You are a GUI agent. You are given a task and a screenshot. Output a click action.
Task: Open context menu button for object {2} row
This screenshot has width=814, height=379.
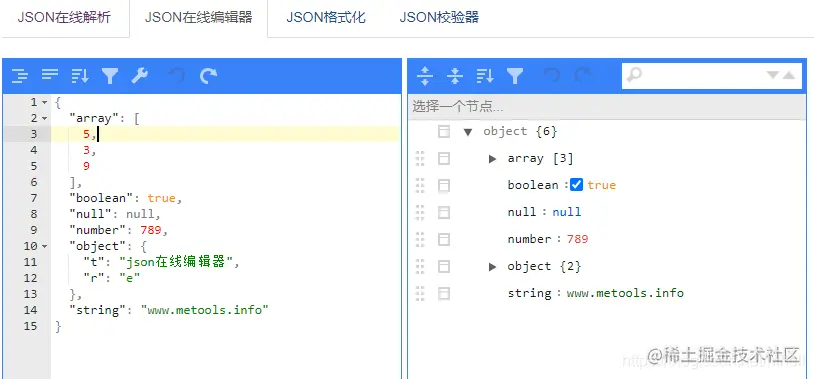point(444,266)
